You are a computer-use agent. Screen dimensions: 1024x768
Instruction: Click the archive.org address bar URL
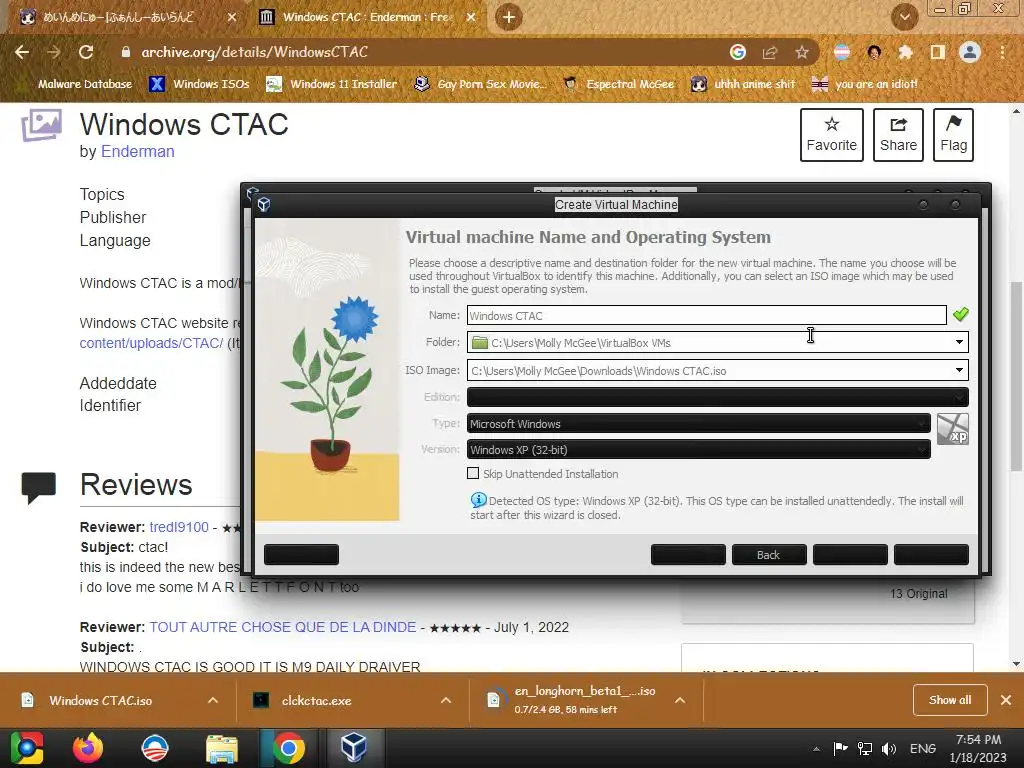pyautogui.click(x=255, y=52)
